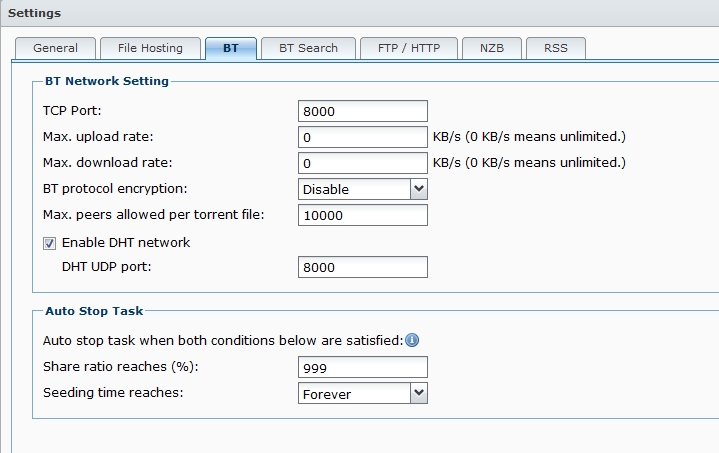Click the Forever seeding time arrow
The width and height of the screenshot is (719, 453).
(418, 394)
